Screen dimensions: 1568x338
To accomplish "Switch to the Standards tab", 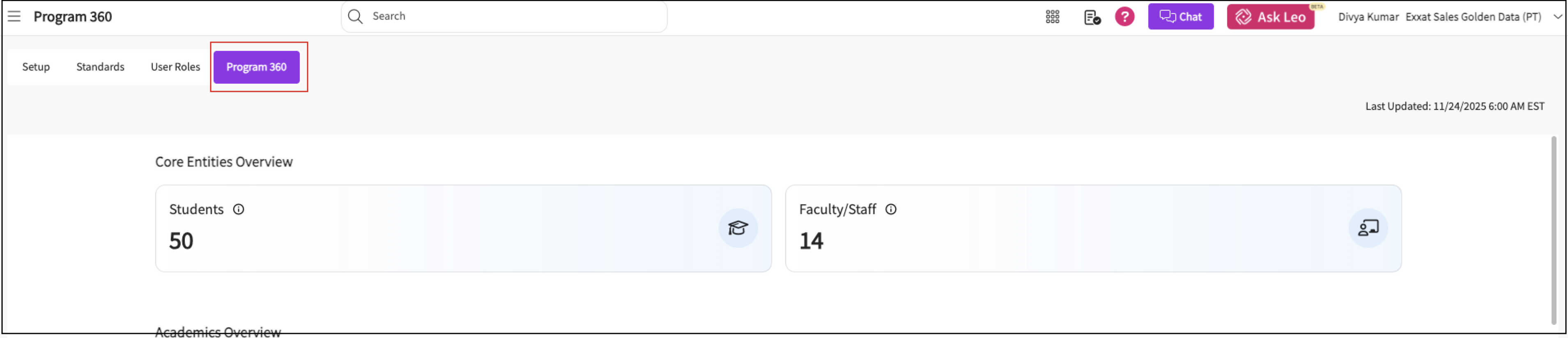I will click(101, 67).
